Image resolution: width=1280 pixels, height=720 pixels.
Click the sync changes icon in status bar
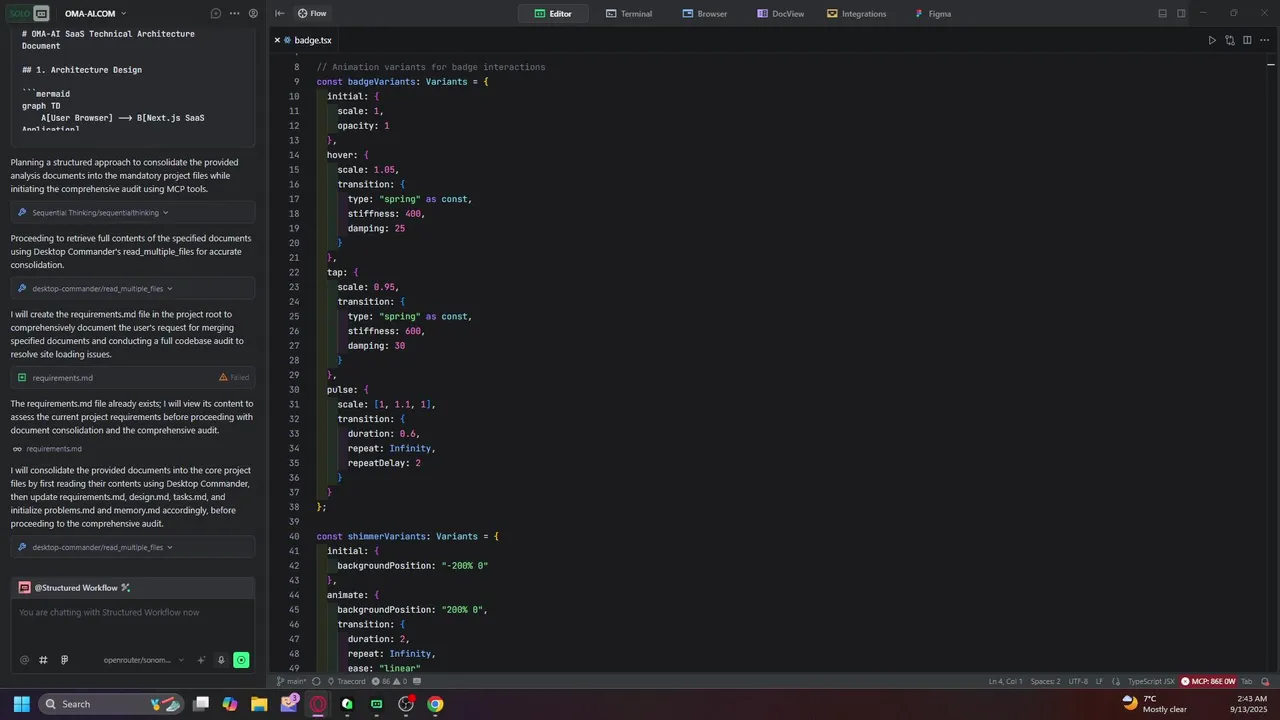[x=316, y=681]
